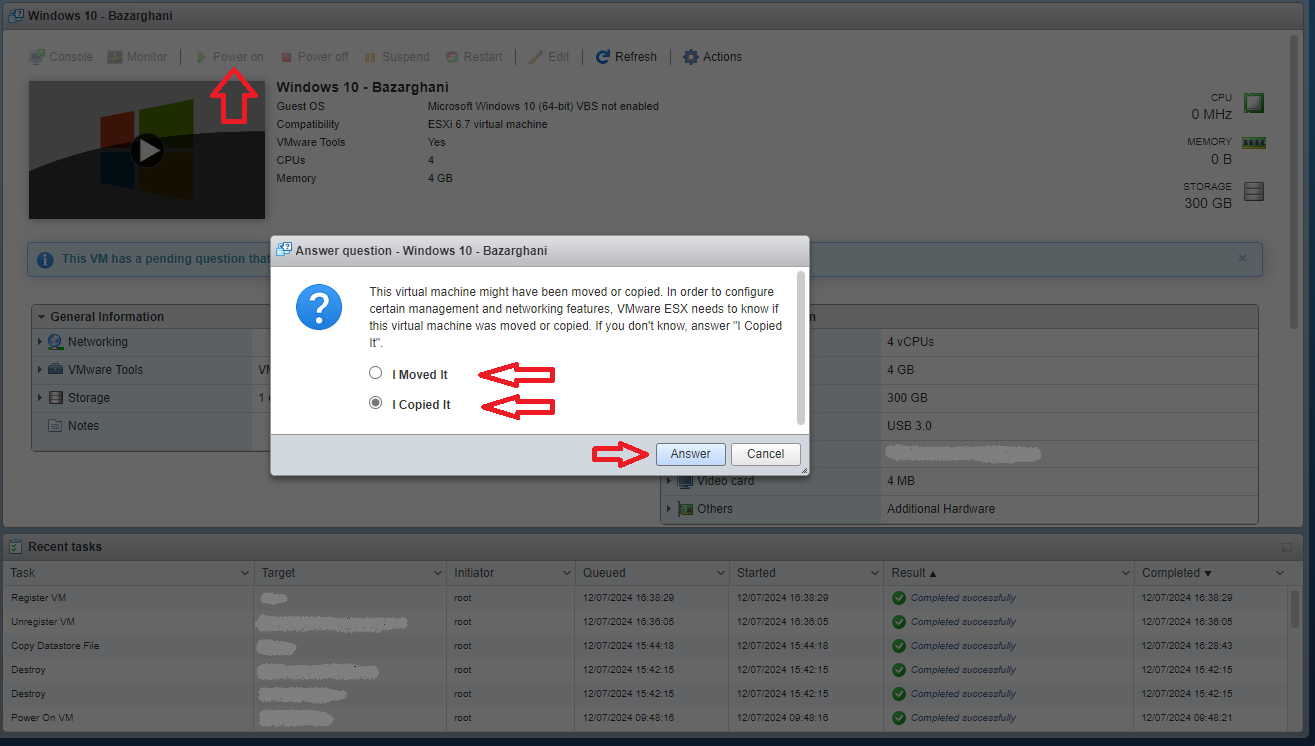This screenshot has width=1315, height=746.
Task: Click the Edit pencil toolbar button
Action: 549,57
